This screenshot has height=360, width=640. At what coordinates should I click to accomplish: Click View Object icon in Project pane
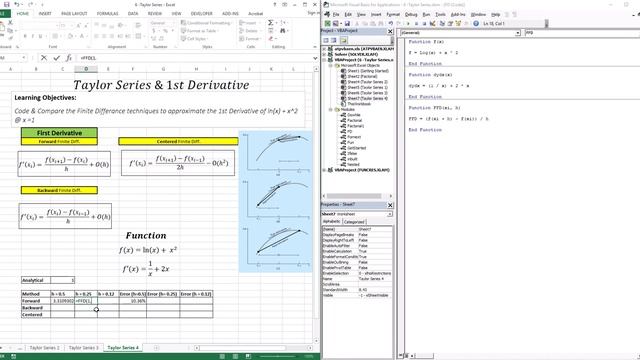334,40
